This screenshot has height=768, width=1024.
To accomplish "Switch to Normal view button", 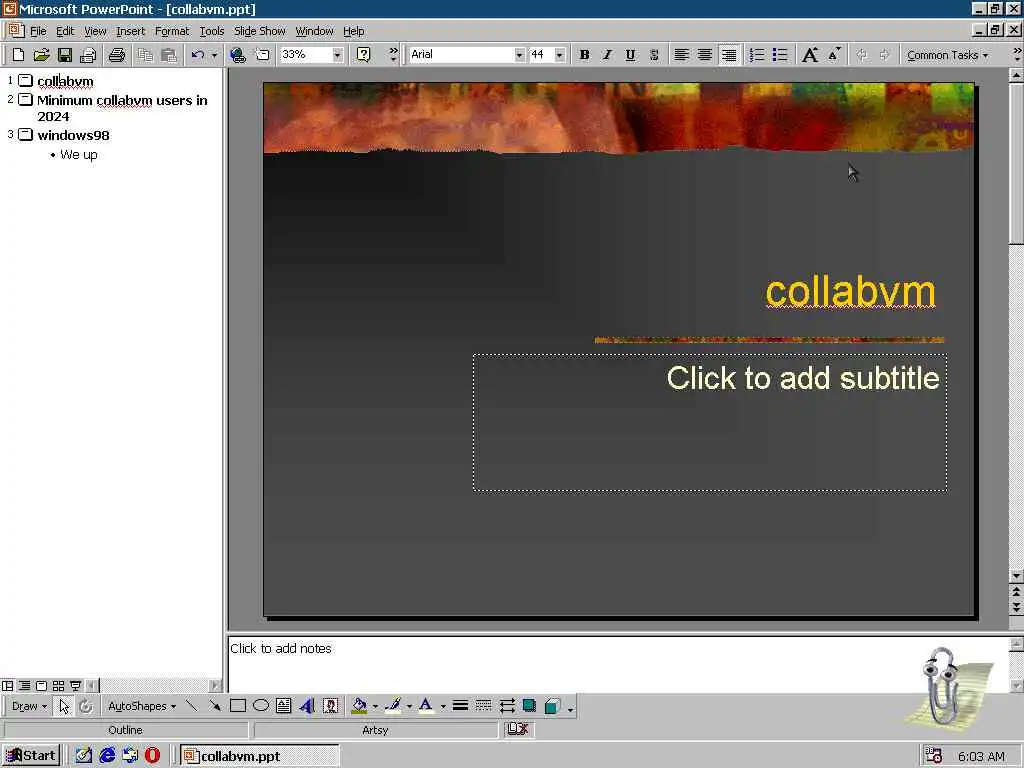I will coord(8,686).
